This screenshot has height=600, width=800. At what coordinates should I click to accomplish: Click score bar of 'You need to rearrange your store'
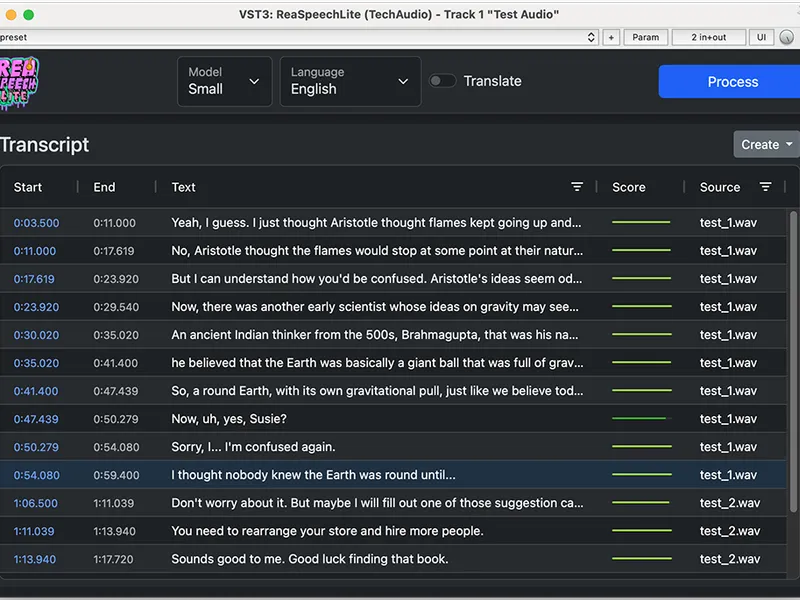pos(641,531)
